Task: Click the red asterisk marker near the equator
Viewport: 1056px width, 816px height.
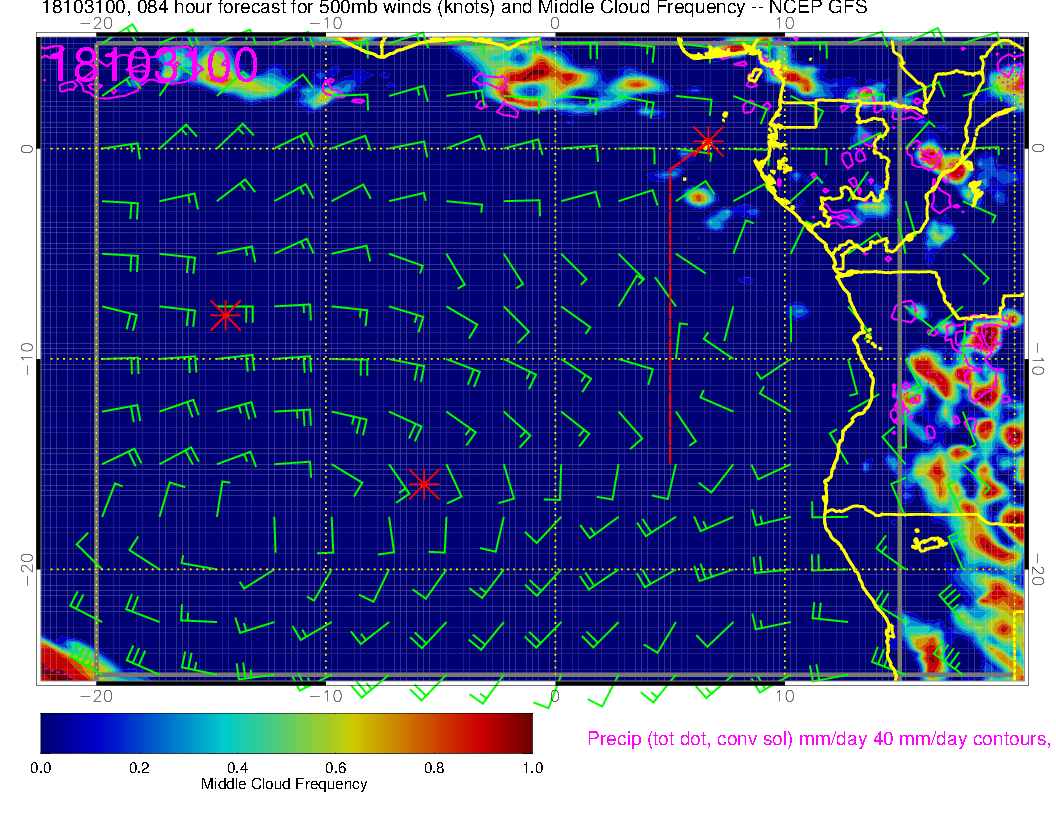Action: click(x=708, y=139)
